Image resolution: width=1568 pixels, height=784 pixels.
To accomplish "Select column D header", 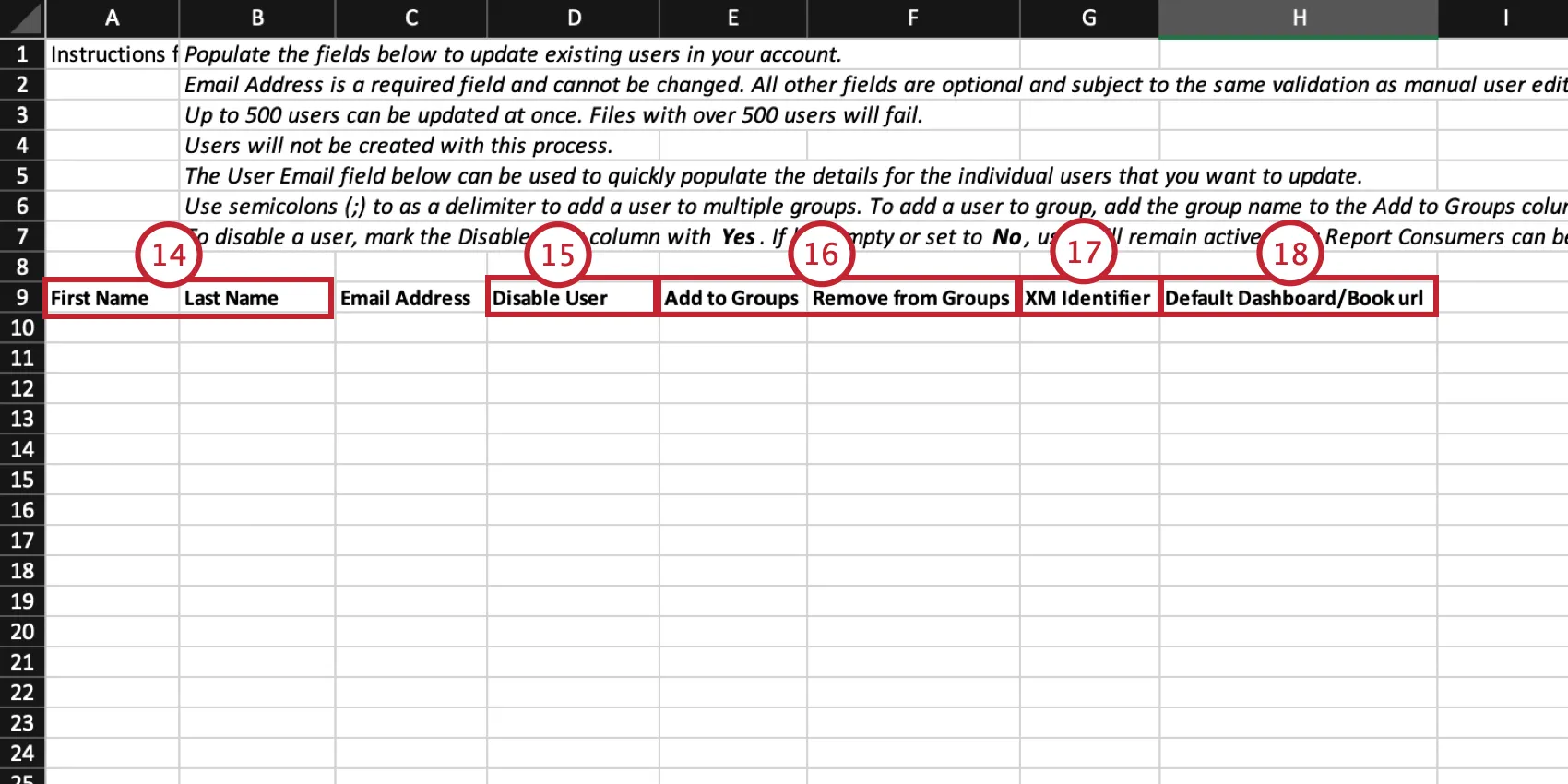I will tap(574, 18).
